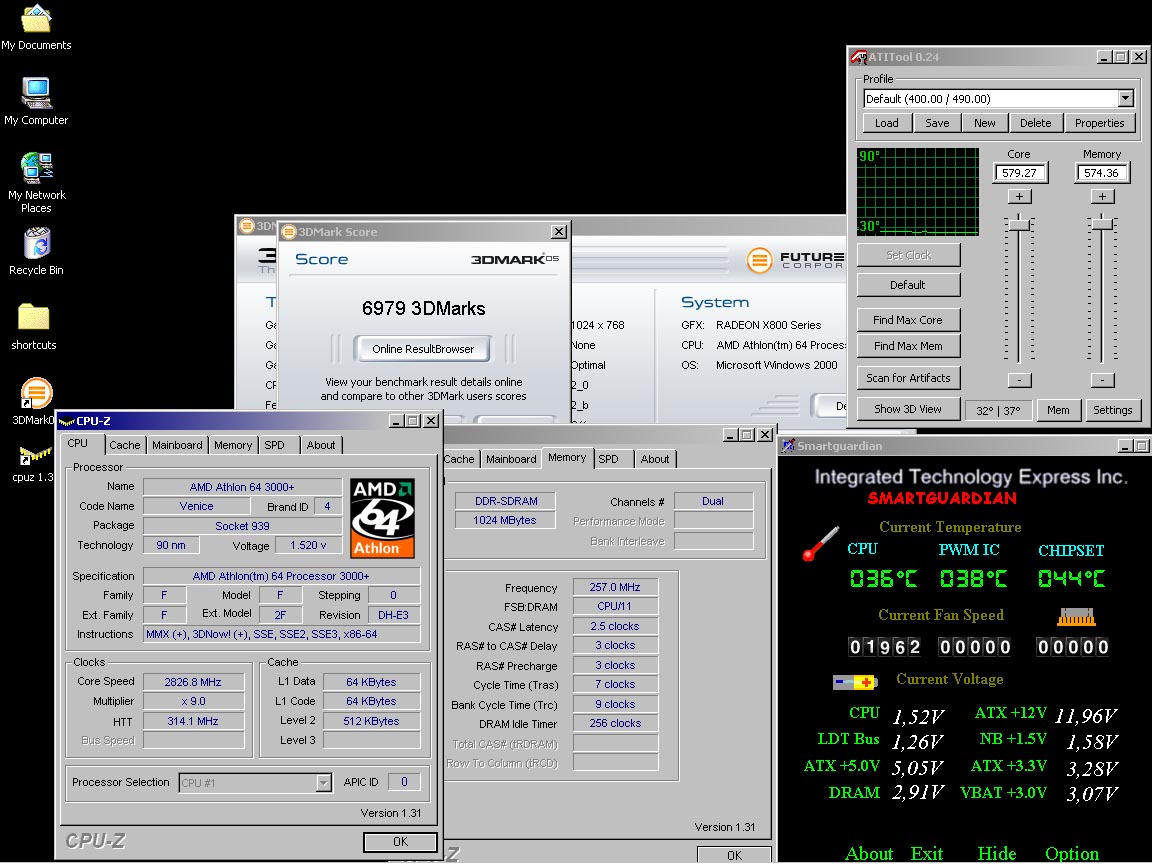Image resolution: width=1152 pixels, height=864 pixels.
Task: Select the cpuz 1.31 desktop shortcut
Action: [33, 463]
